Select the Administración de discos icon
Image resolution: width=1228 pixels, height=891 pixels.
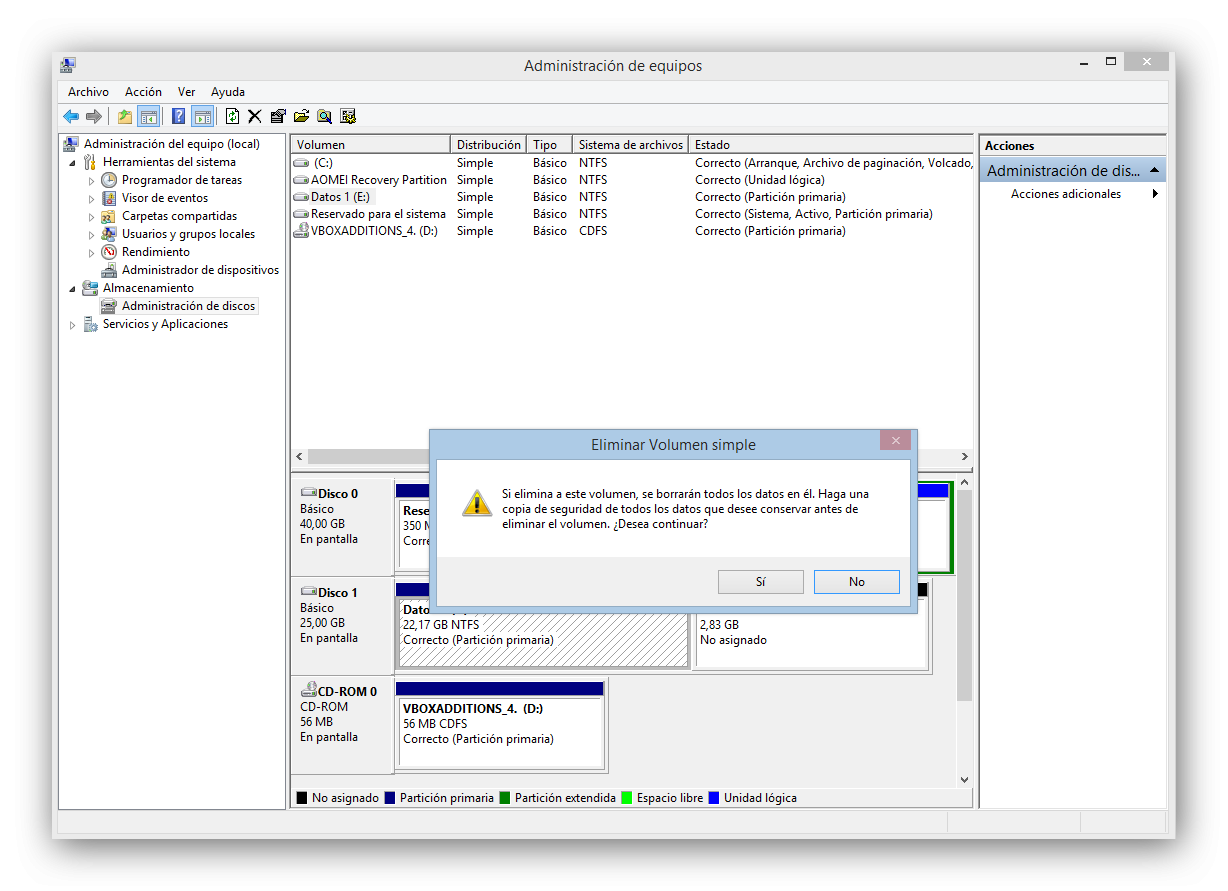point(109,306)
